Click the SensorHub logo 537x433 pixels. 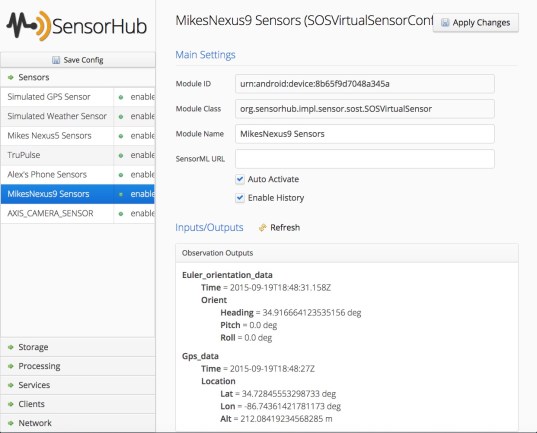tap(77, 26)
